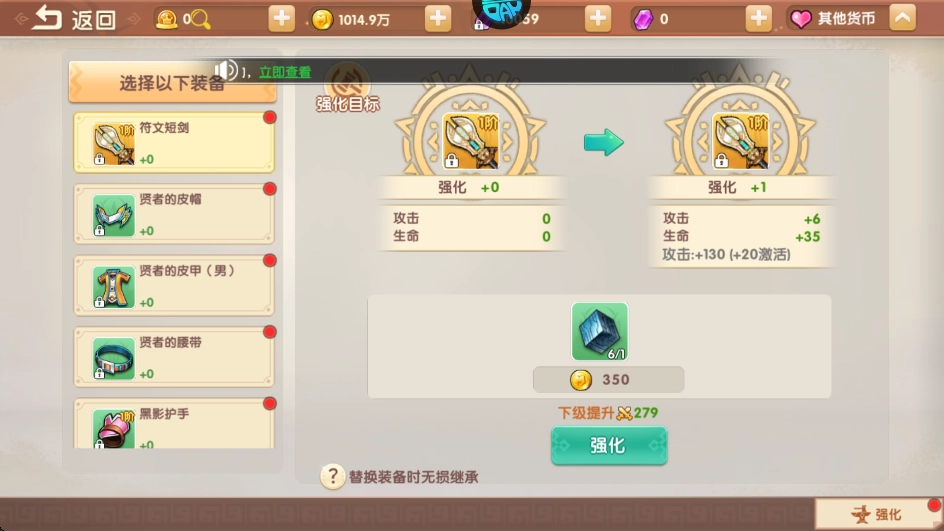Add purple gems with plus button
Screen dimensions: 944x531
point(759,19)
